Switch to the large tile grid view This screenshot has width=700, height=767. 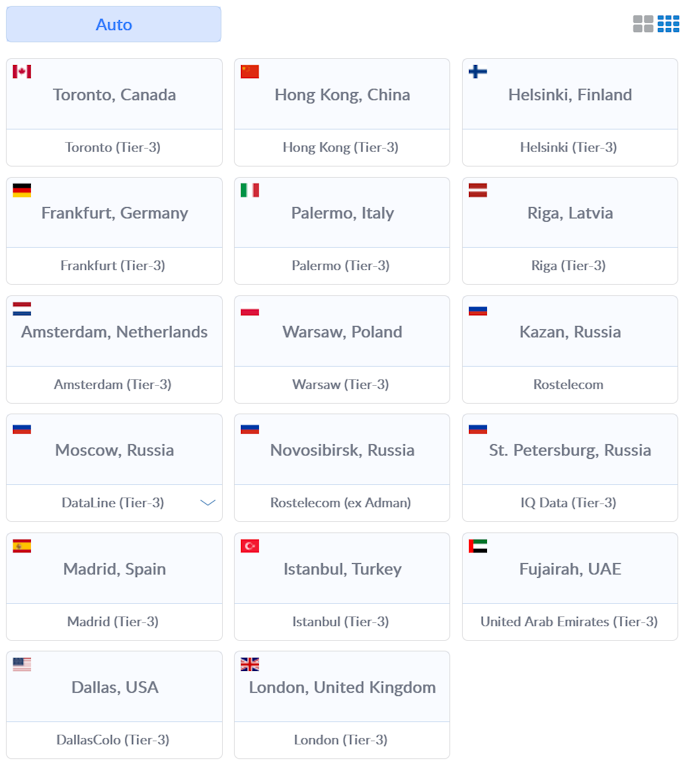coord(643,24)
